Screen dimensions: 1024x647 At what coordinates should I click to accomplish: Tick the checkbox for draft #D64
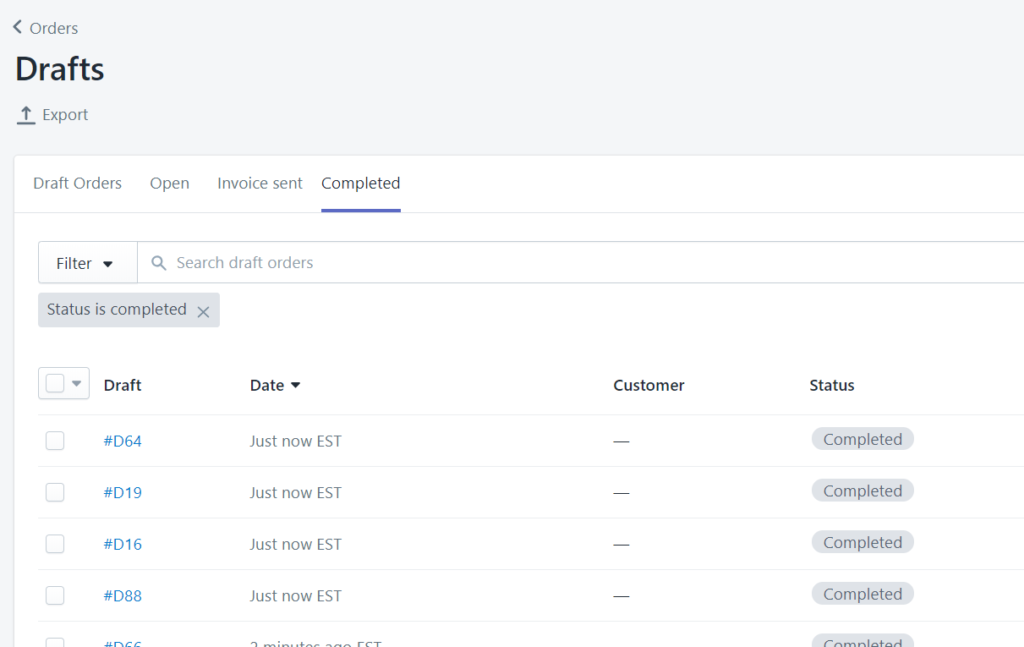click(x=55, y=441)
